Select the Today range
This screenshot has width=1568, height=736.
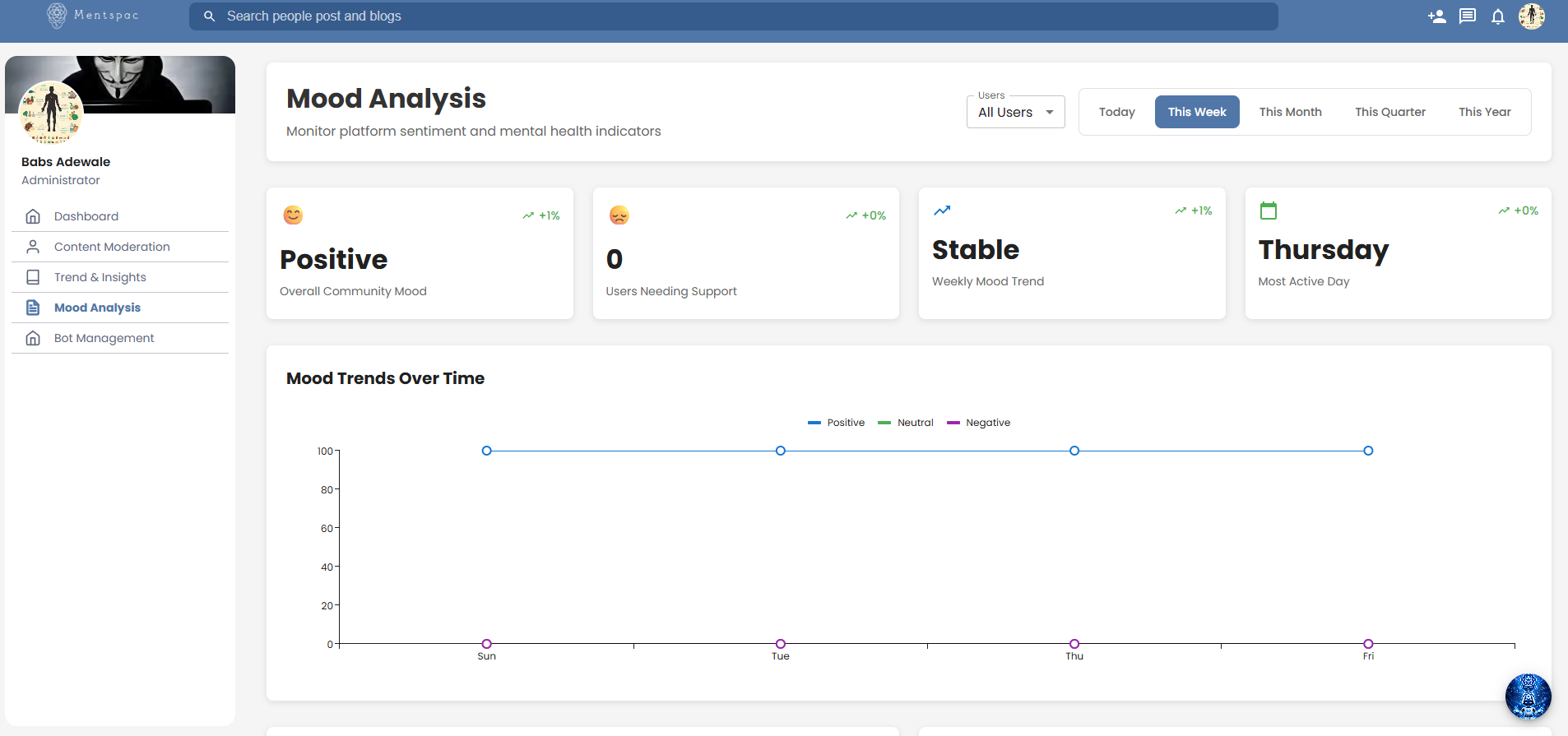pyautogui.click(x=1116, y=112)
